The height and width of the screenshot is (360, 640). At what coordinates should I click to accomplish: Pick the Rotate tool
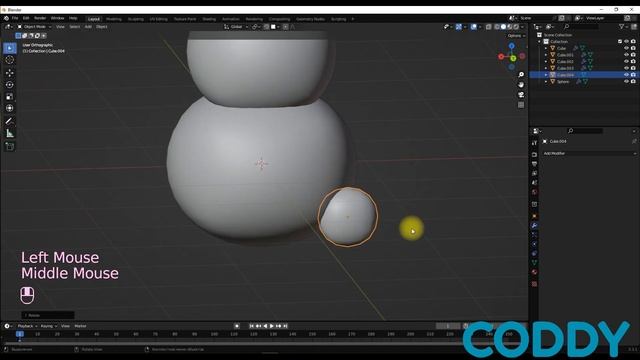tap(10, 84)
